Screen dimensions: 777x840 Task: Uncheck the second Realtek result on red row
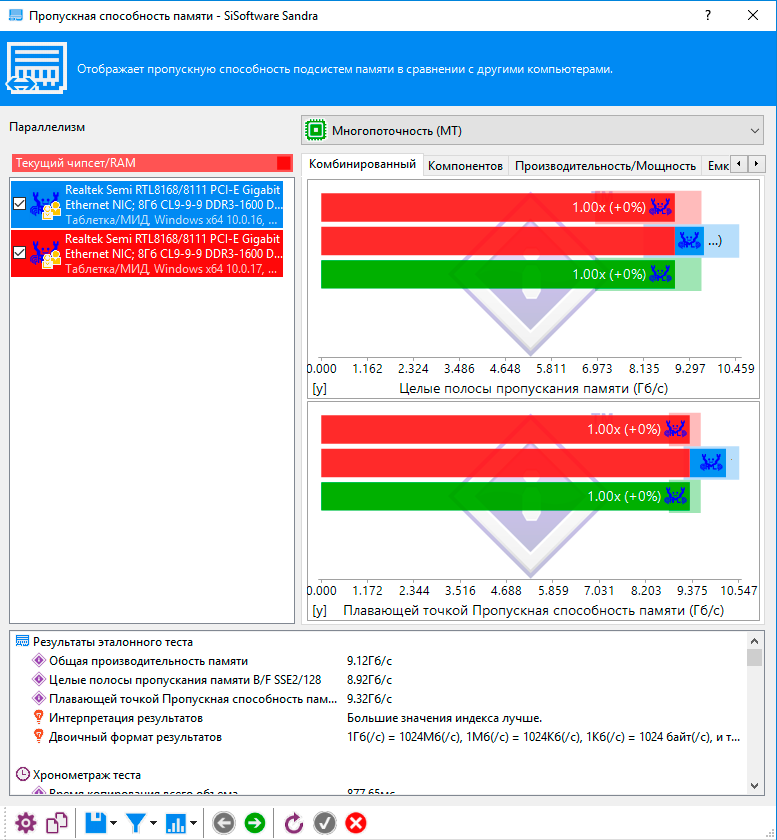click(20, 253)
